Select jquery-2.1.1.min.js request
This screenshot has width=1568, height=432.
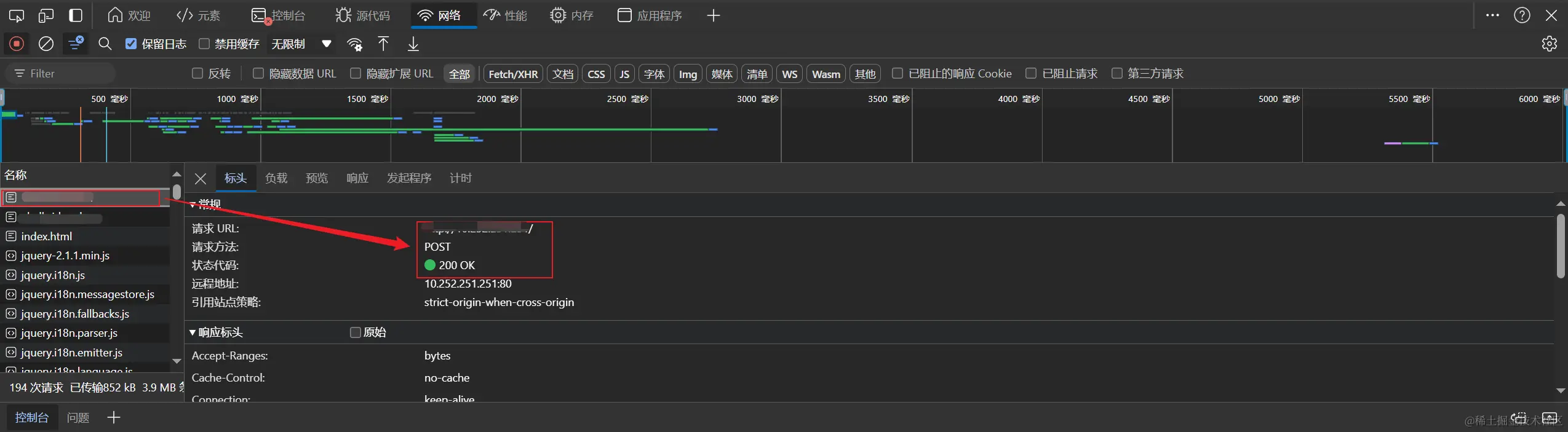[x=85, y=256]
